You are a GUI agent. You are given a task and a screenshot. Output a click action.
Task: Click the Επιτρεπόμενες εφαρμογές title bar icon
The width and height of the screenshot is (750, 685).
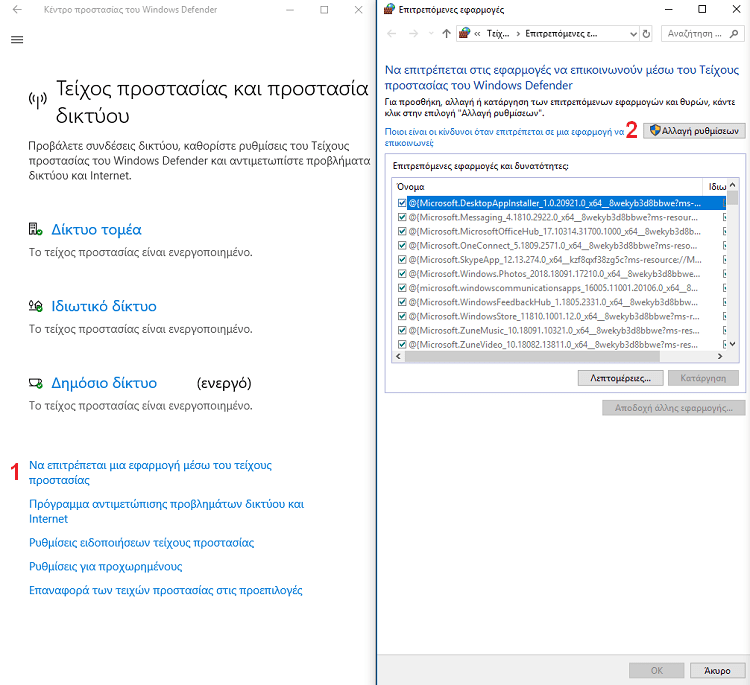click(x=389, y=9)
